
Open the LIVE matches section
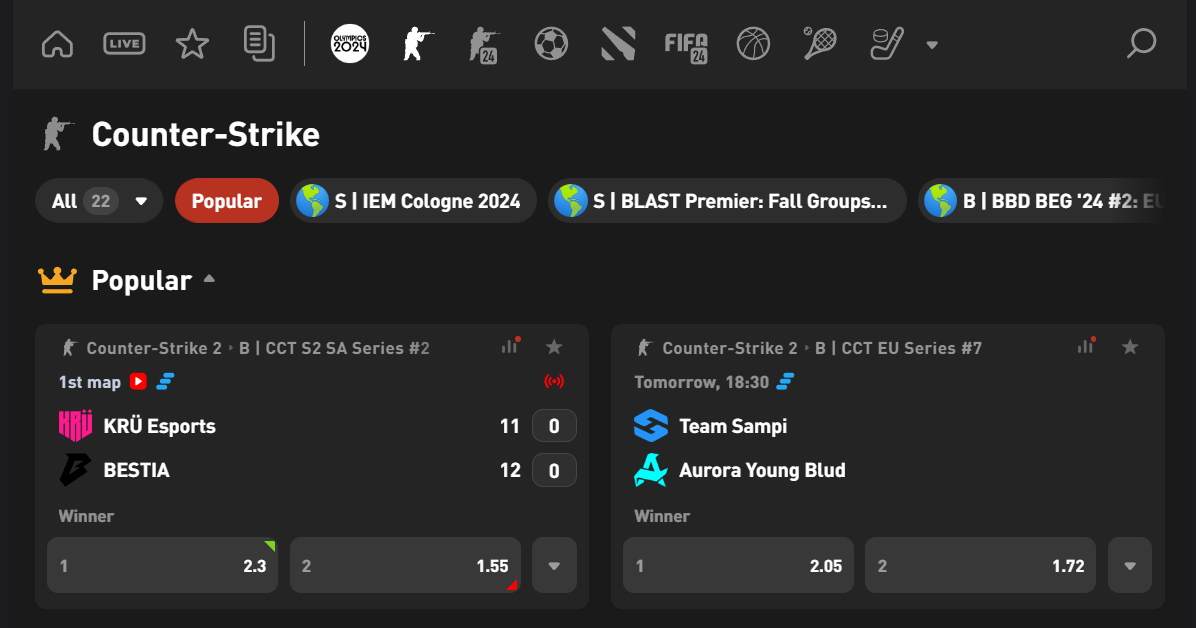[x=124, y=44]
